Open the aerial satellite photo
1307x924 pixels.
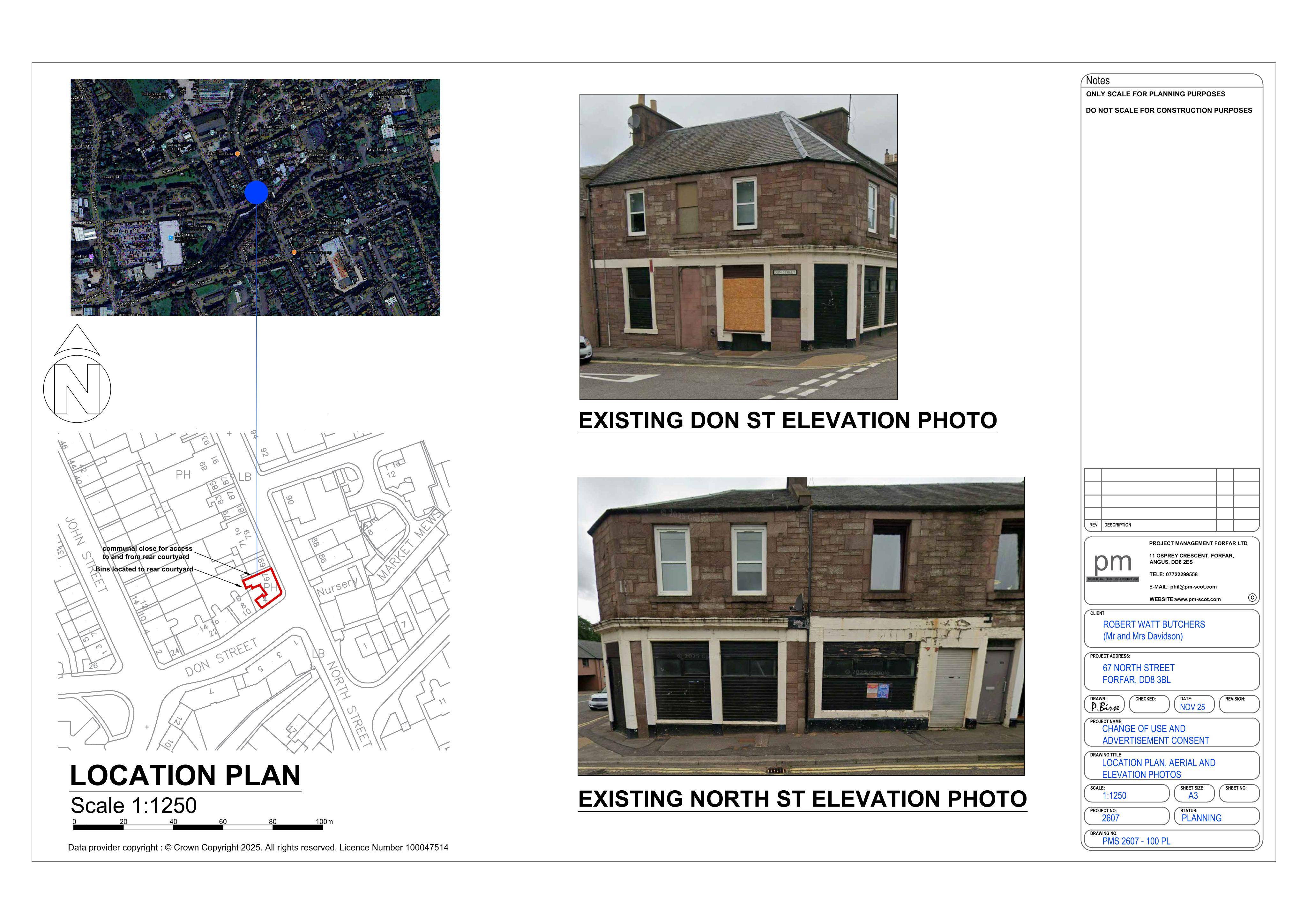255,197
